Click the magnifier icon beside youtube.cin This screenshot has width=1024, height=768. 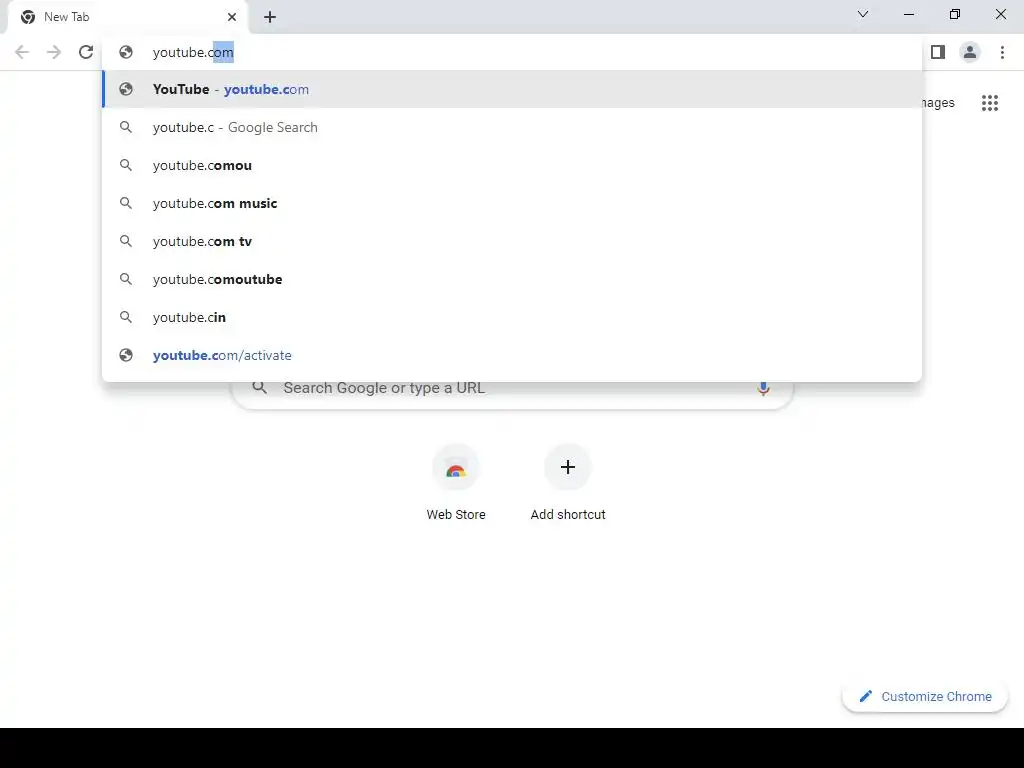coord(126,317)
